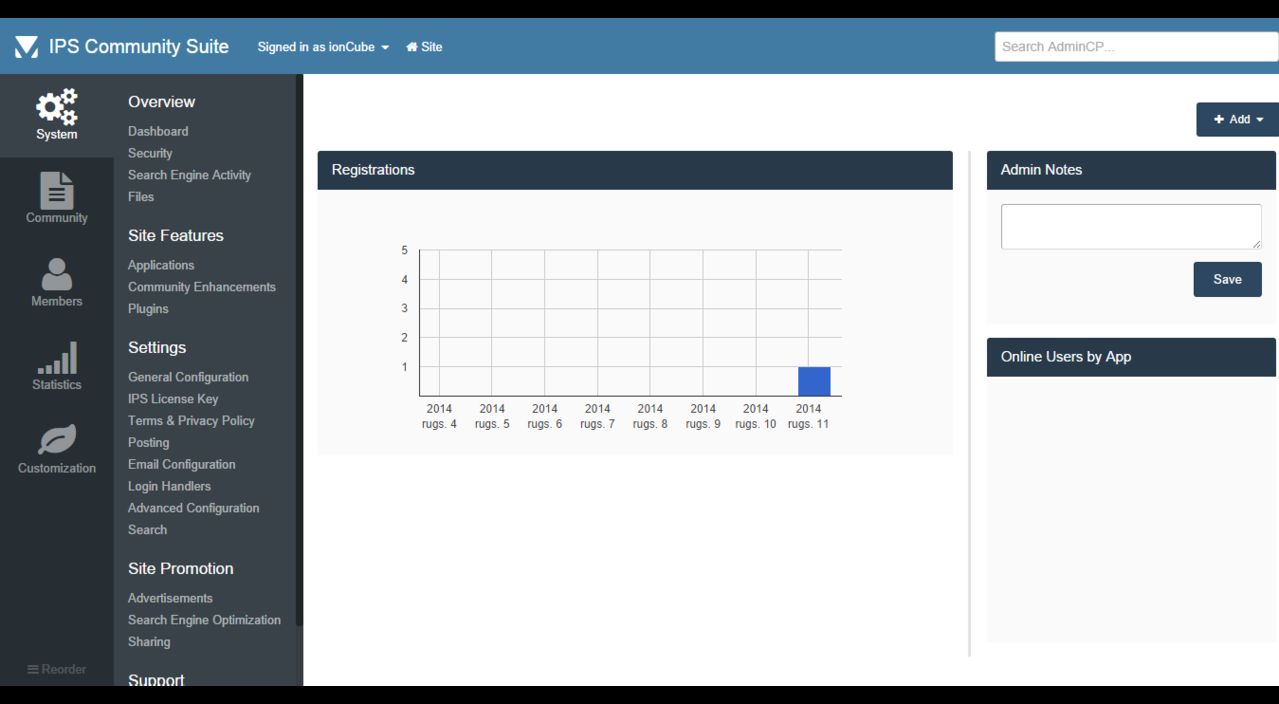Open Email Configuration
1279x704 pixels.
182,465
